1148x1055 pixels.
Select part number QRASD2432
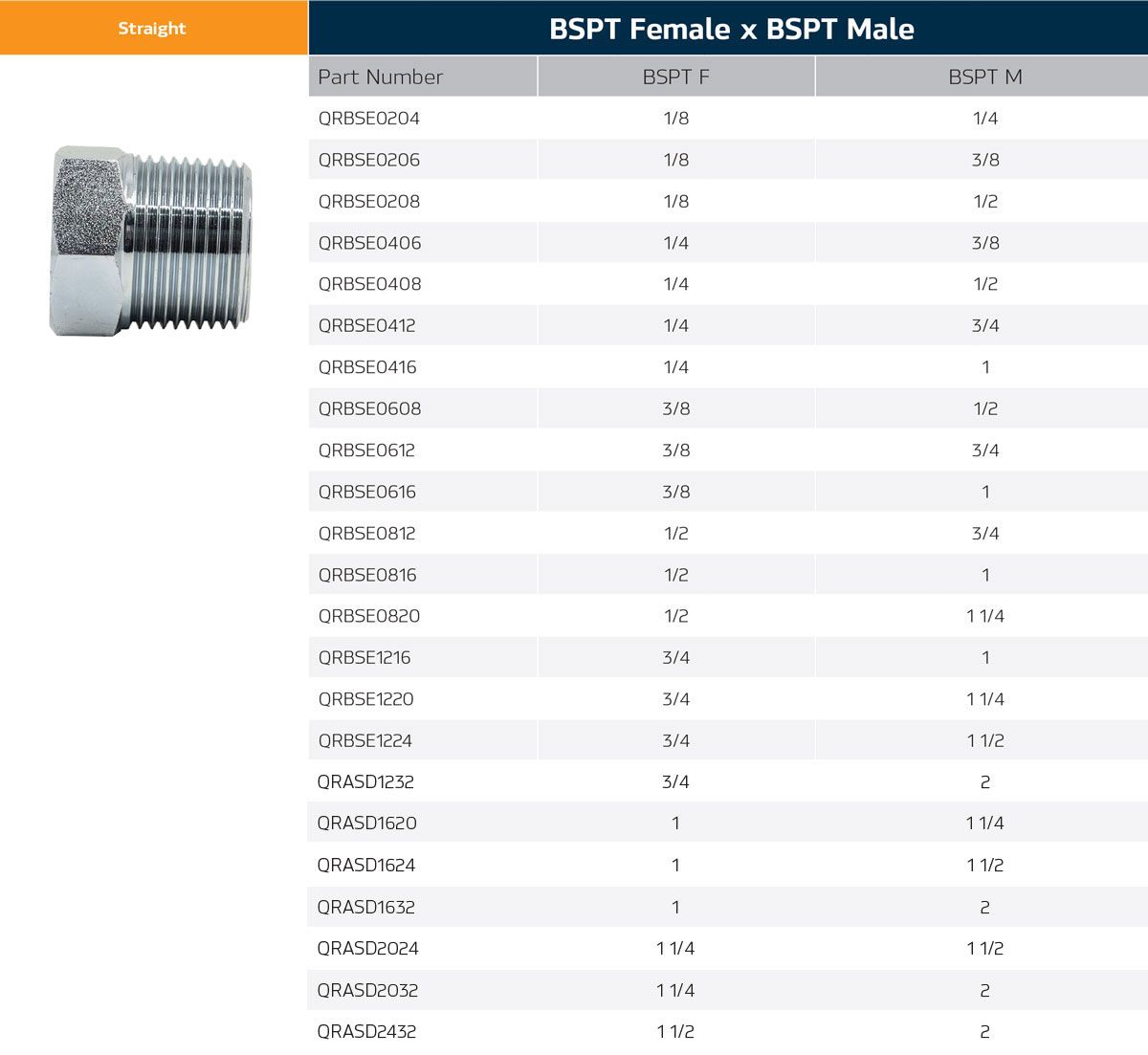coord(366,1031)
